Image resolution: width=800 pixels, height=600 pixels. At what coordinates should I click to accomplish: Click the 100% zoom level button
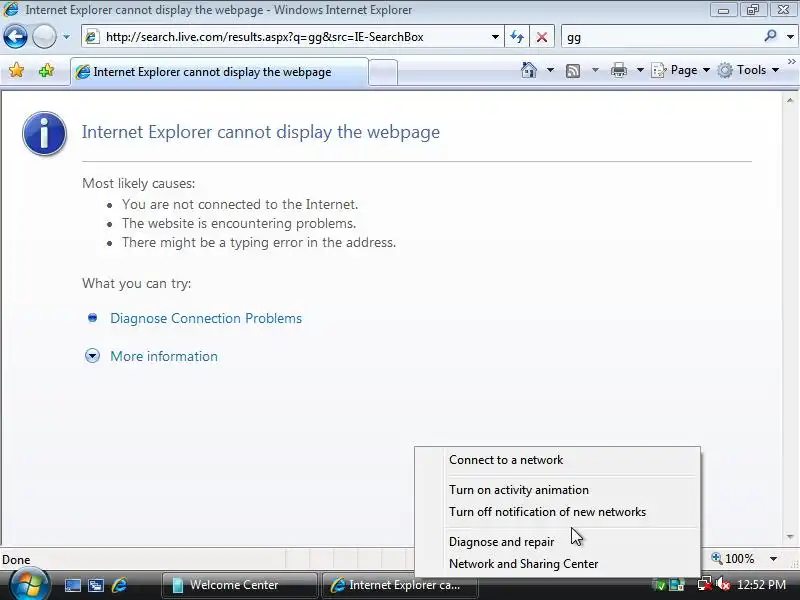(733, 559)
